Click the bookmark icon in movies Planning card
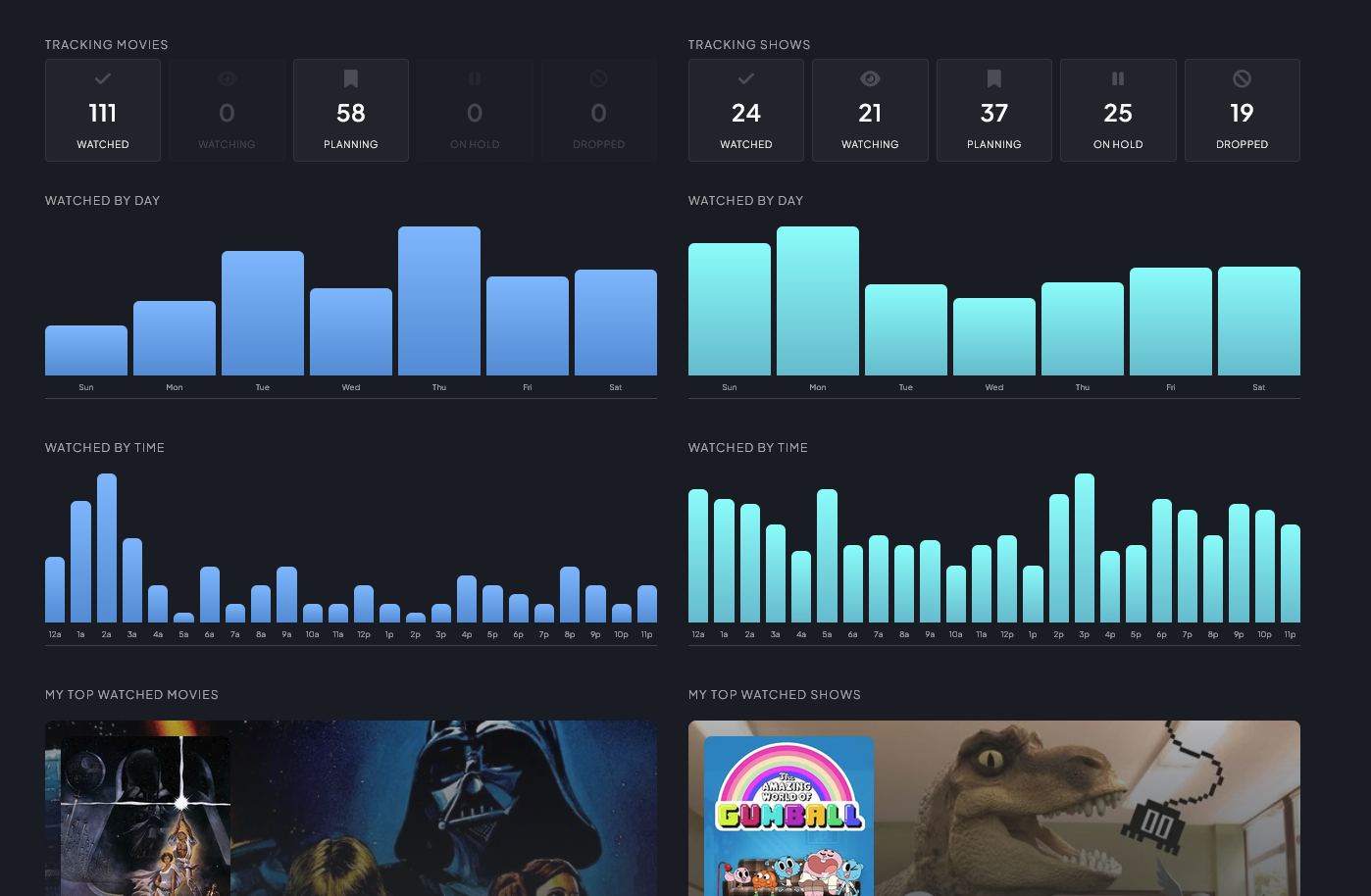 351,78
